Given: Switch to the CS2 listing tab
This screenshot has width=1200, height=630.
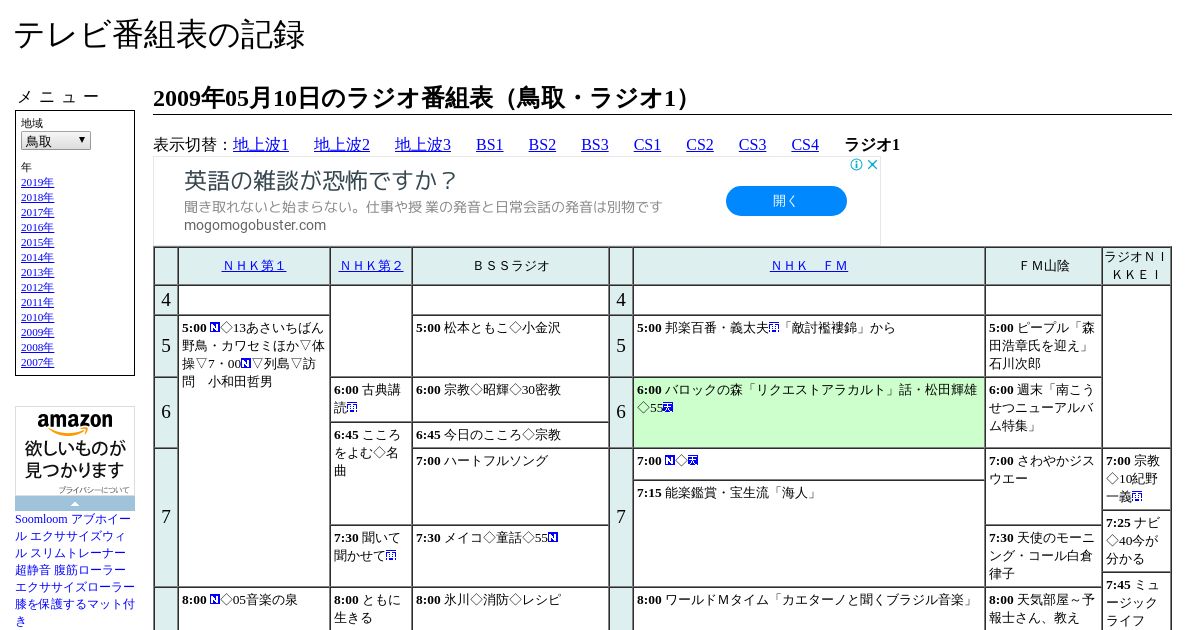Looking at the screenshot, I should click(x=700, y=145).
